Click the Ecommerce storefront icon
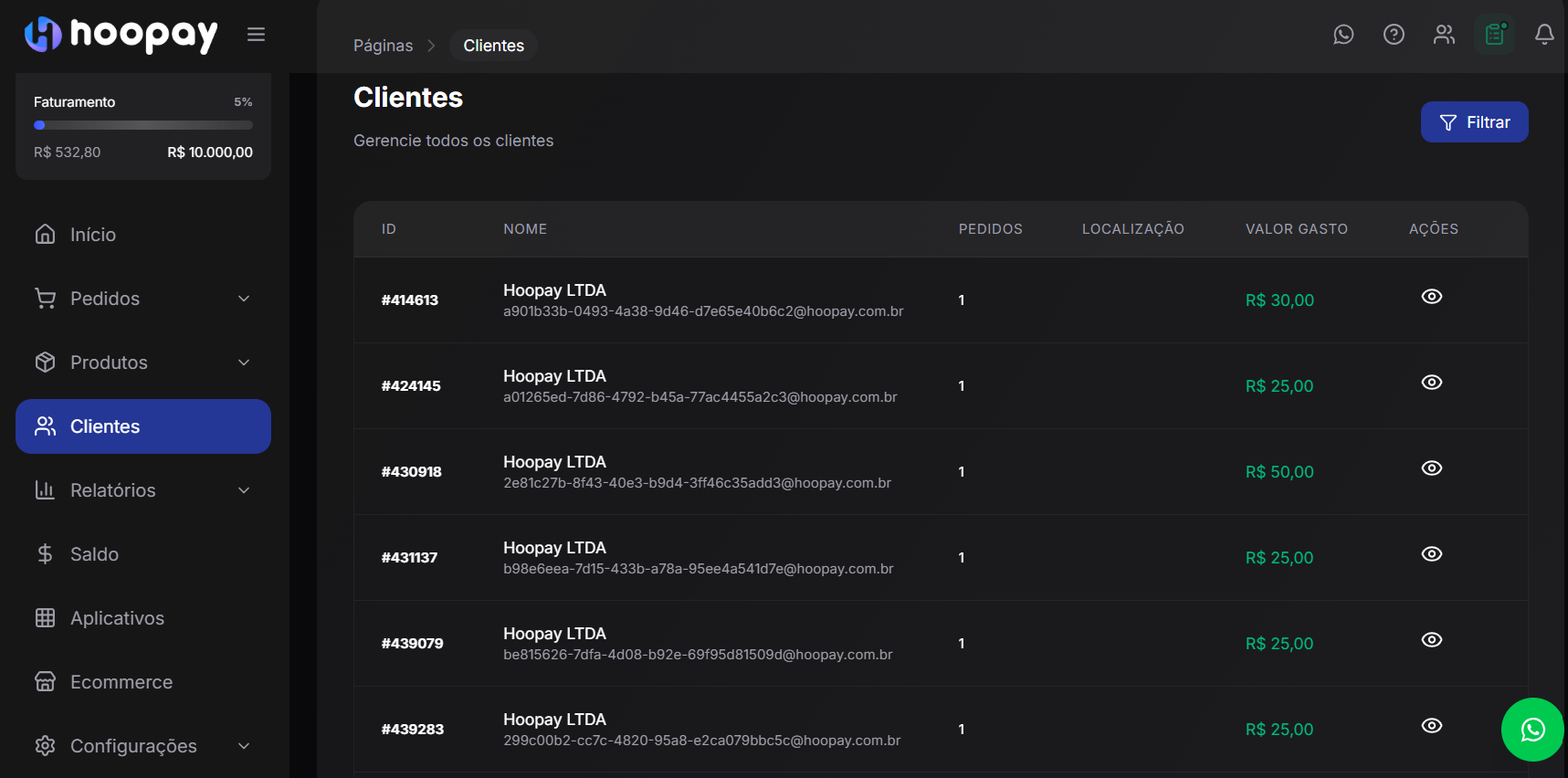Viewport: 1568px width, 778px height. [45, 682]
